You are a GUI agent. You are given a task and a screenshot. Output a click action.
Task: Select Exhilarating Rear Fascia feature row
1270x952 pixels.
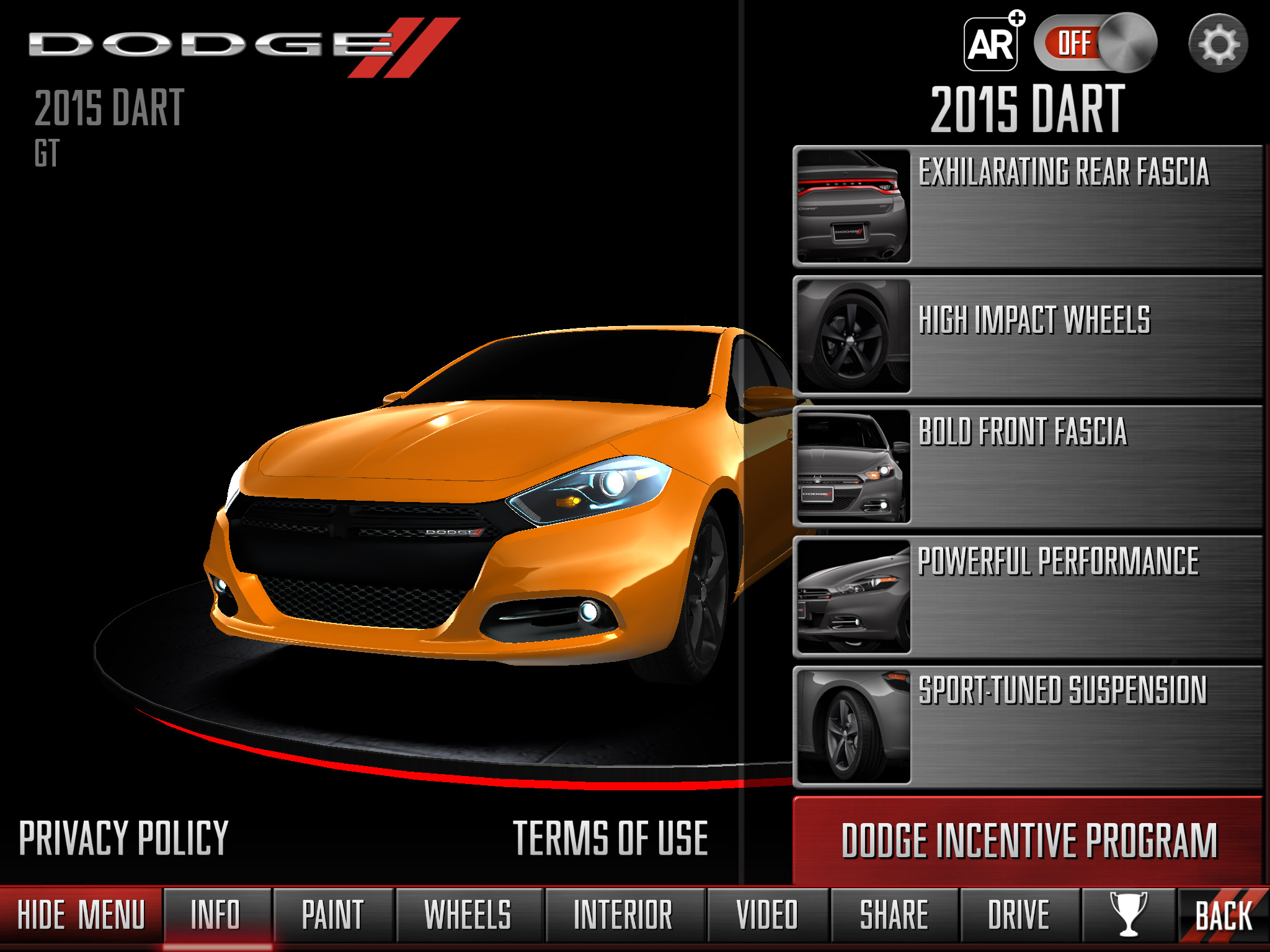coord(1028,206)
